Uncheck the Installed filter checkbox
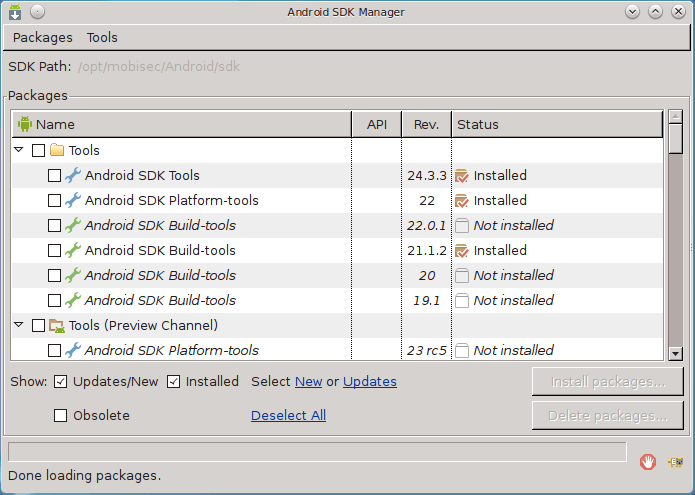This screenshot has width=695, height=495. point(174,382)
